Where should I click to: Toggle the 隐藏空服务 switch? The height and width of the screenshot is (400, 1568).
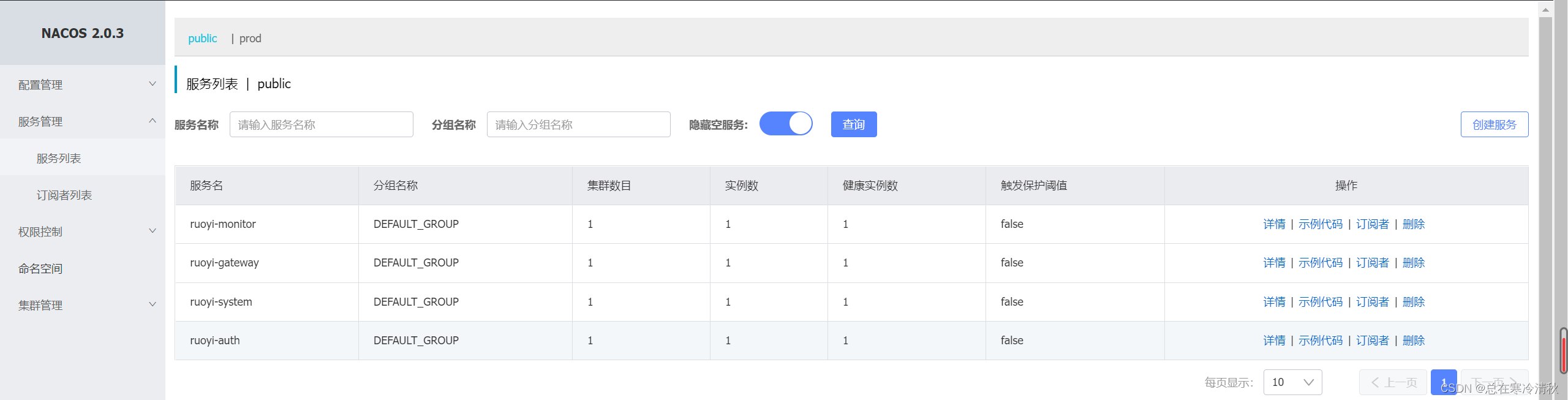tap(786, 124)
